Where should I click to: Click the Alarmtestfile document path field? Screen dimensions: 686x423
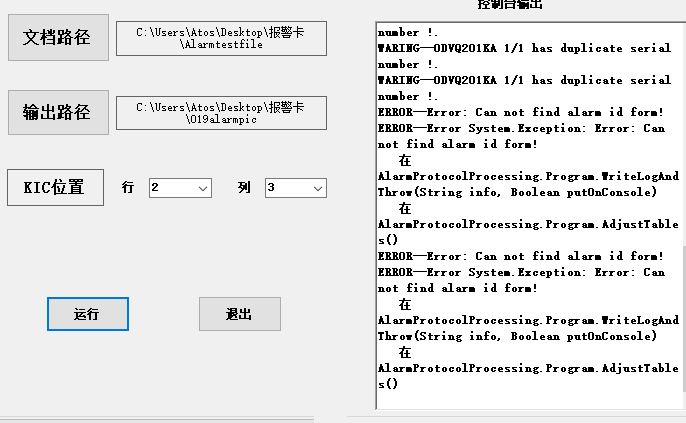pos(221,38)
